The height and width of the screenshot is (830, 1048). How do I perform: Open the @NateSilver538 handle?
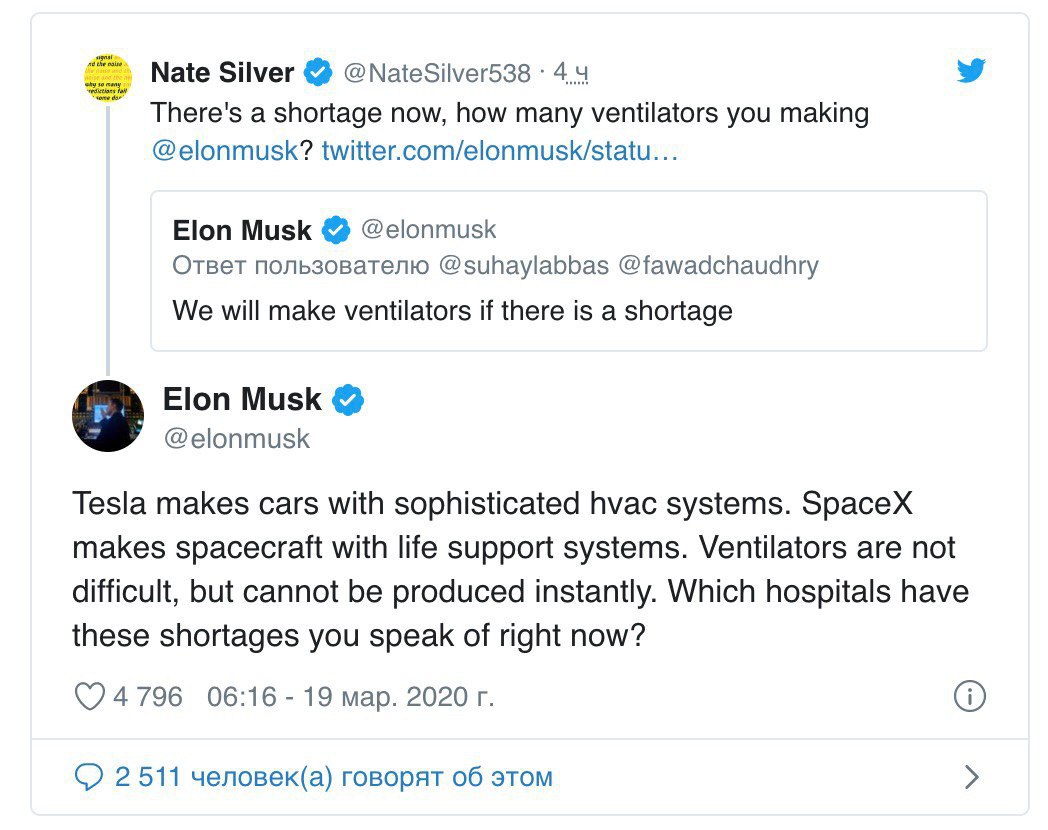point(437,73)
